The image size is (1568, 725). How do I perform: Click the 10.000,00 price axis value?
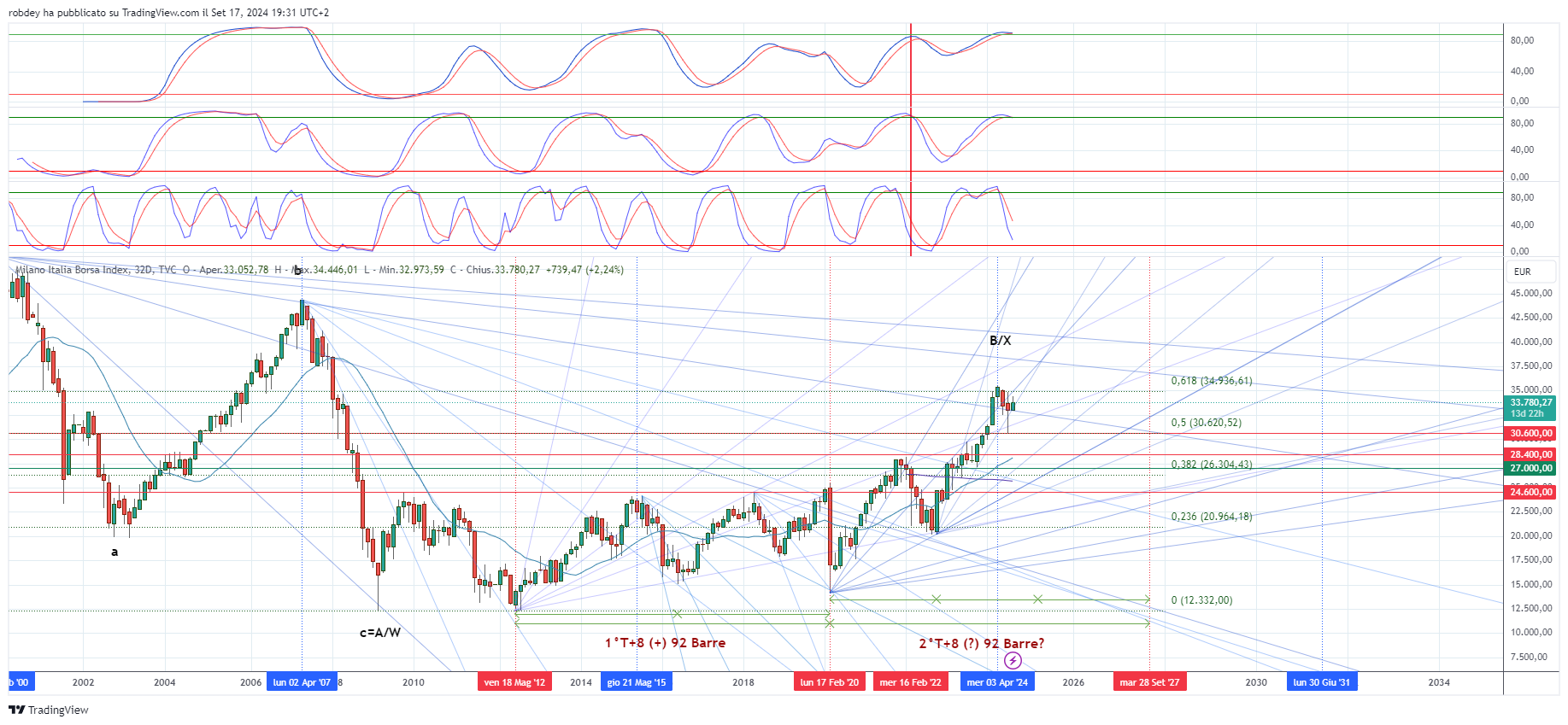point(1531,632)
